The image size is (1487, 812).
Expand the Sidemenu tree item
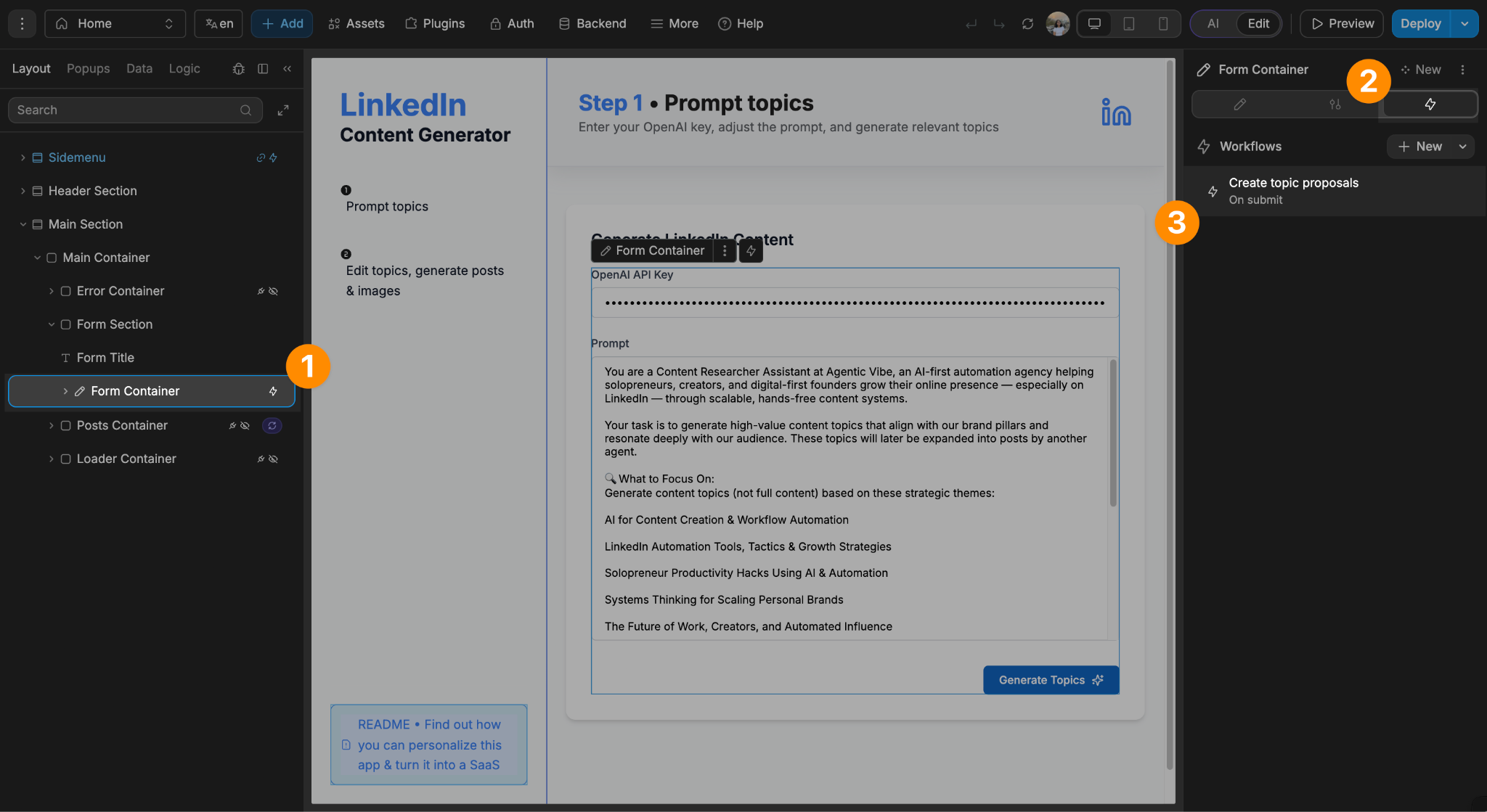coord(23,157)
